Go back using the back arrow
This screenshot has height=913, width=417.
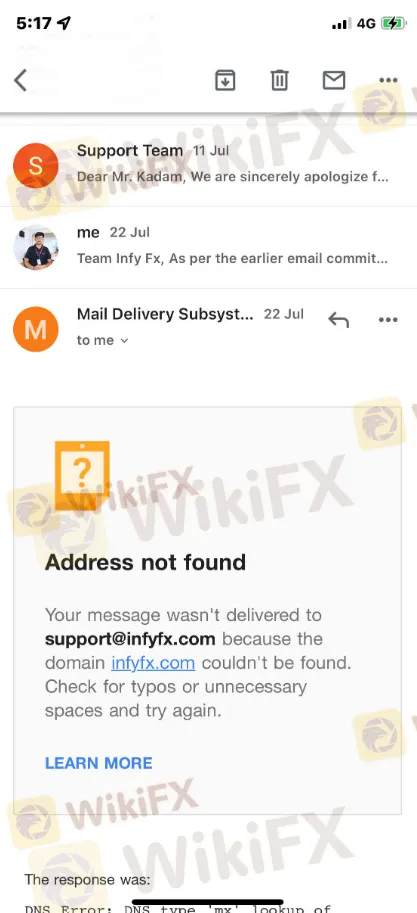[21, 80]
